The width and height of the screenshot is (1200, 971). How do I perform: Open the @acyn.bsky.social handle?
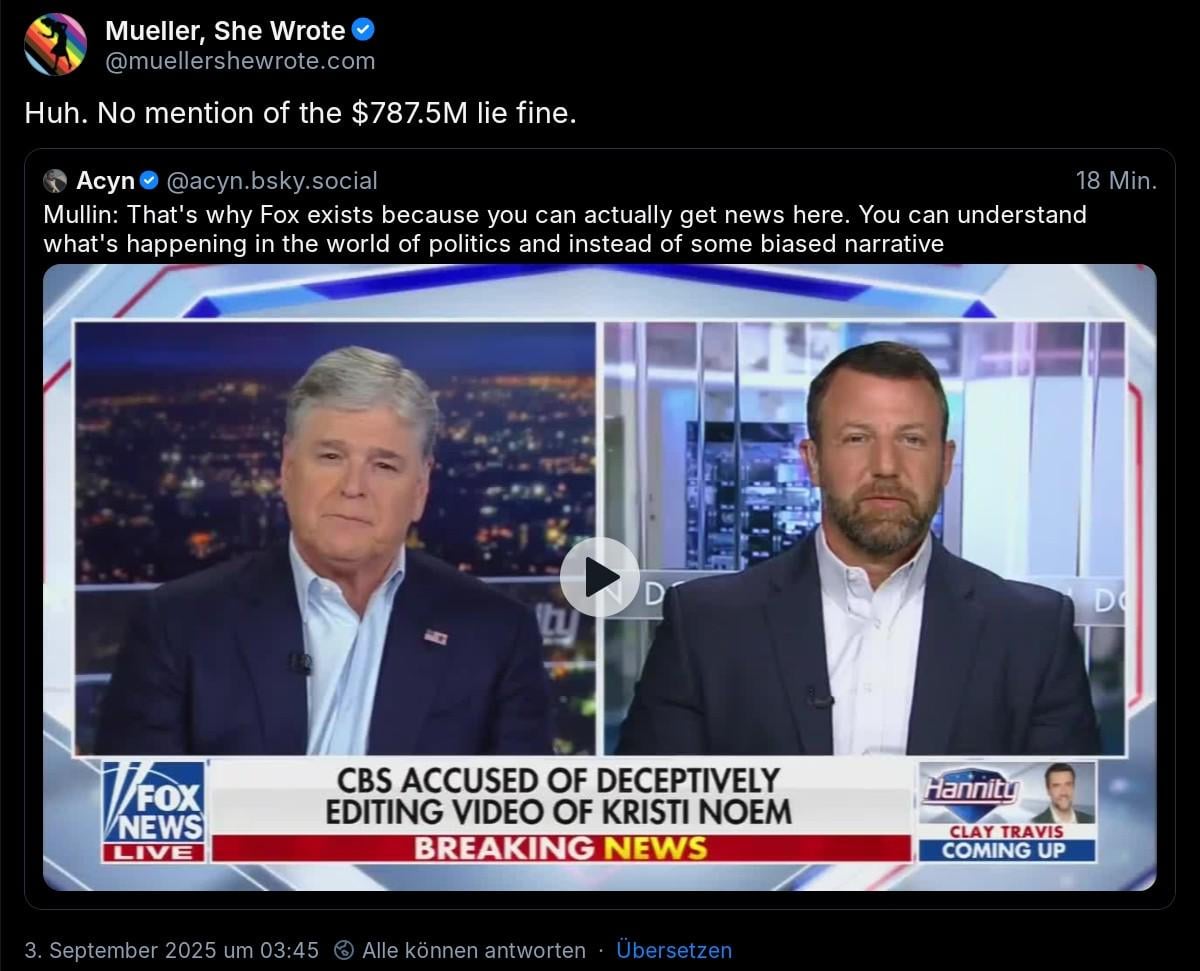point(272,181)
